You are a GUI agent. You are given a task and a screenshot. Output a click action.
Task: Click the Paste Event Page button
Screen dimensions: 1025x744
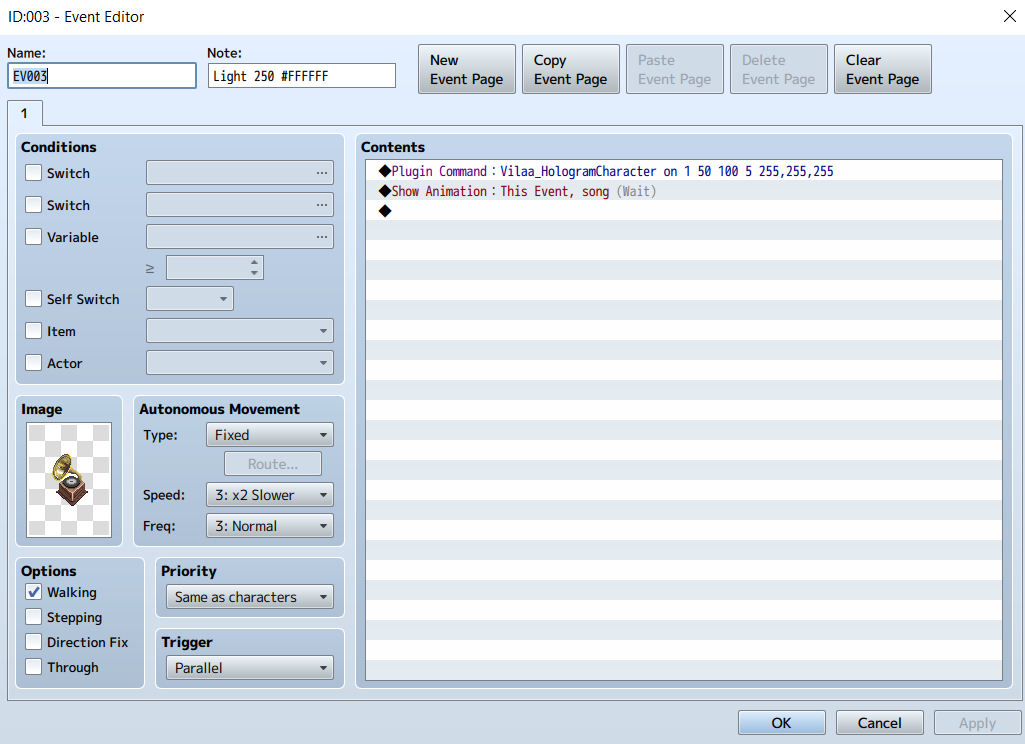pyautogui.click(x=675, y=69)
